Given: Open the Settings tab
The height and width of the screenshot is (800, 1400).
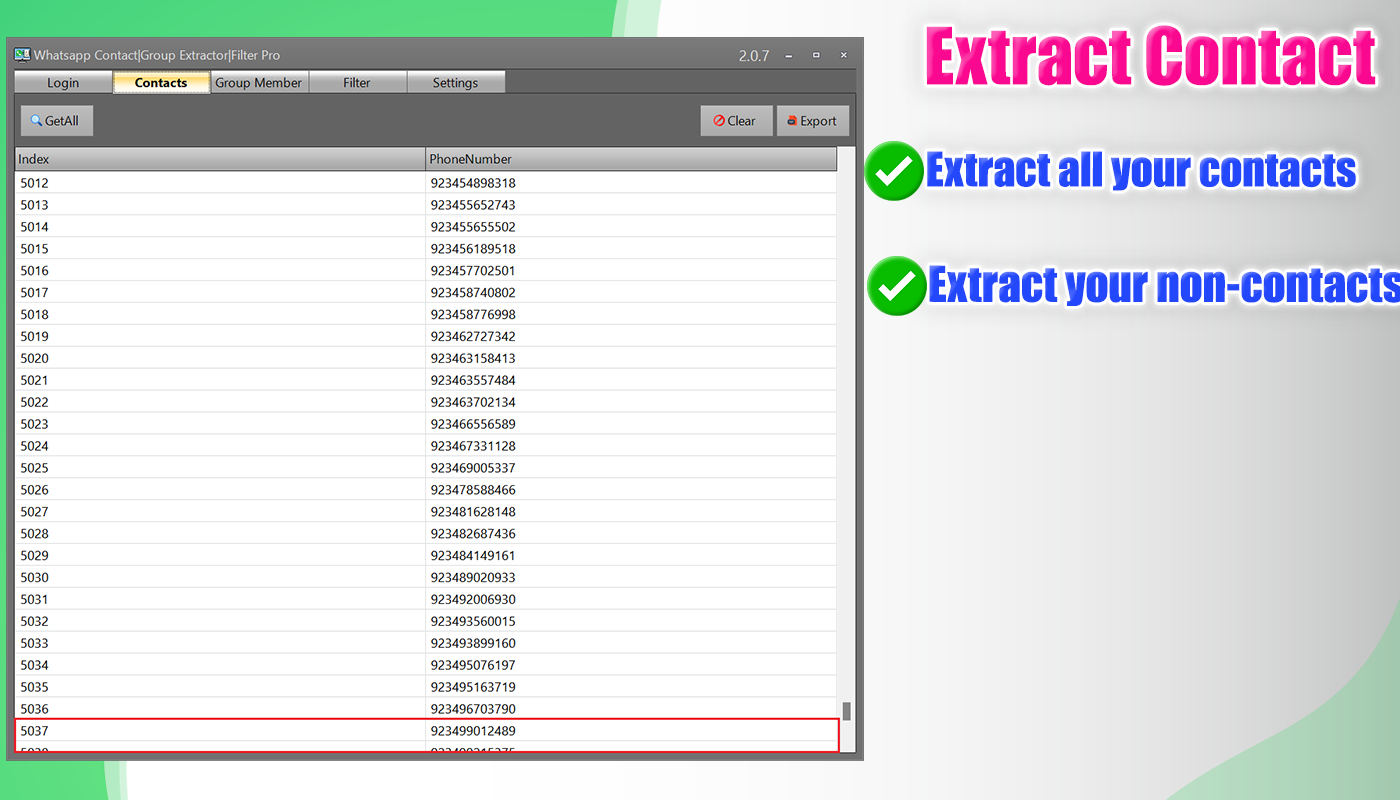Looking at the screenshot, I should [456, 82].
